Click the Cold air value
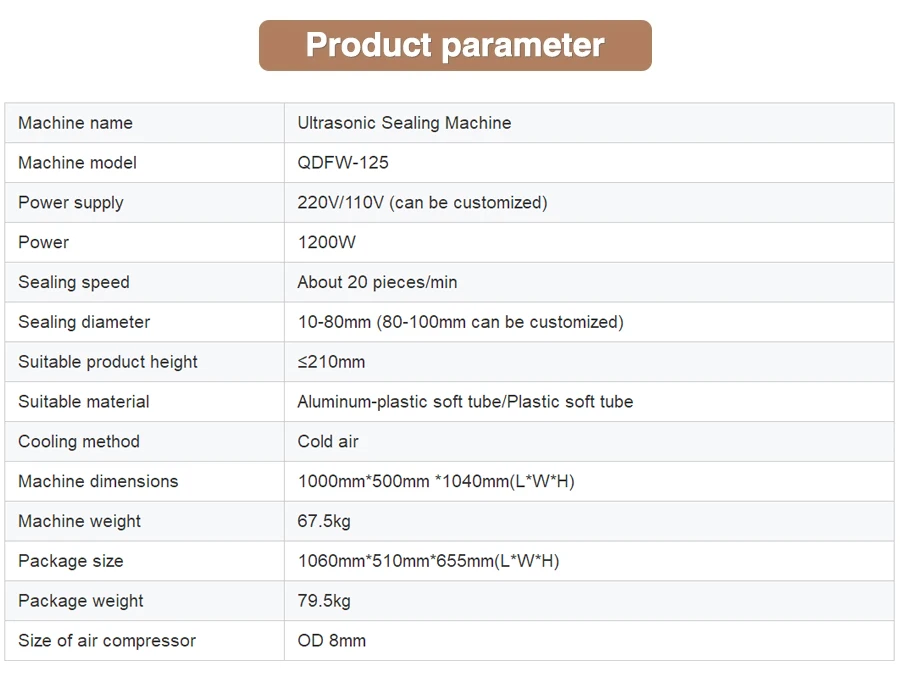Screen dimensions: 900x693 pyautogui.click(x=328, y=442)
